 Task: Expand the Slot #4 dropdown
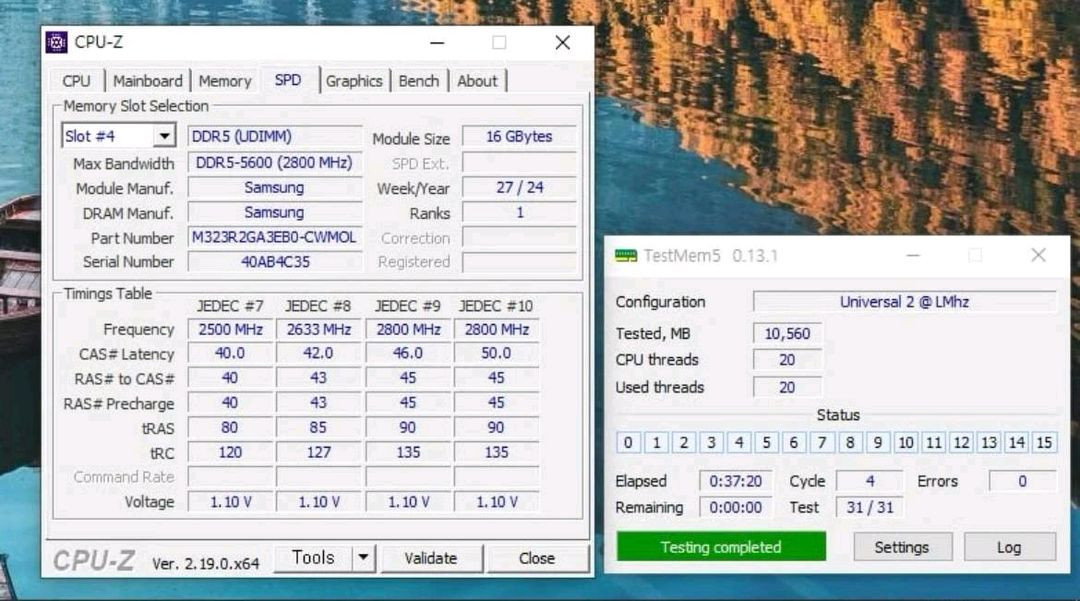(164, 136)
